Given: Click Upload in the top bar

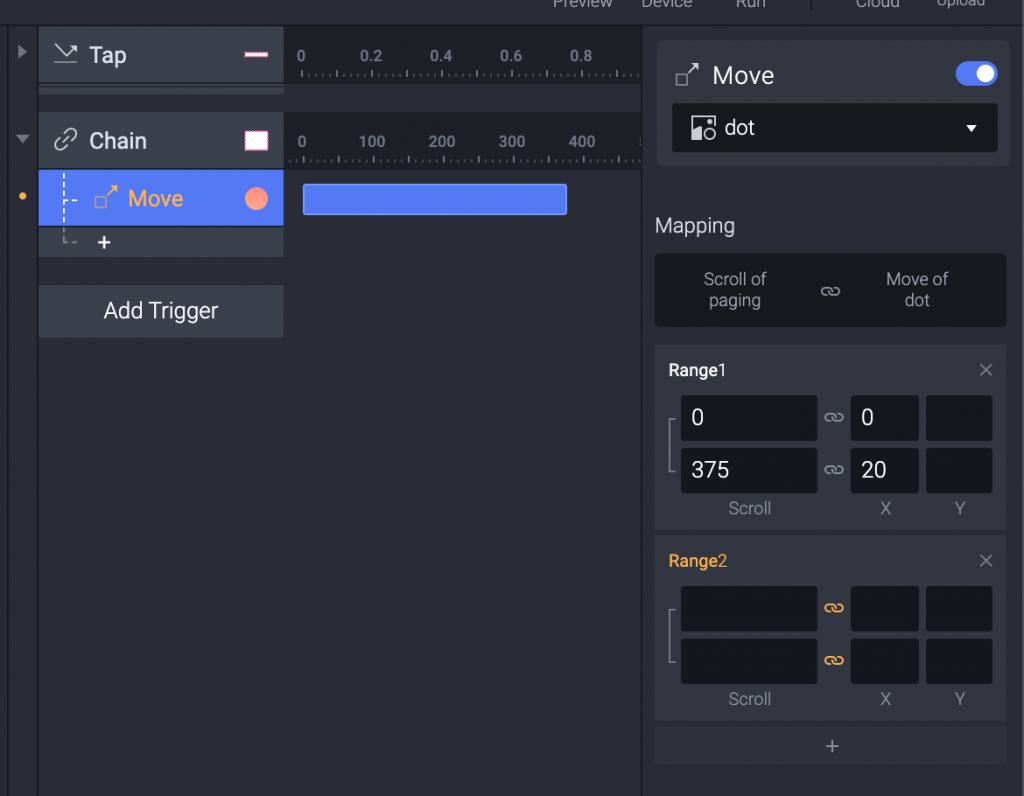Looking at the screenshot, I should pyautogui.click(x=961, y=3).
